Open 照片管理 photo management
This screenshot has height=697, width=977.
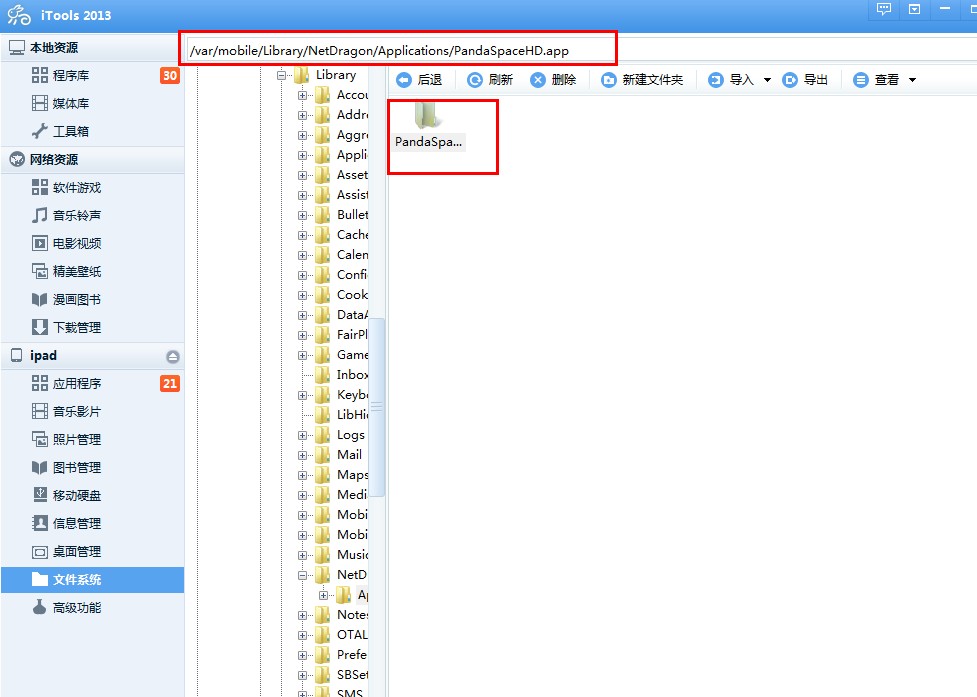pyautogui.click(x=92, y=440)
